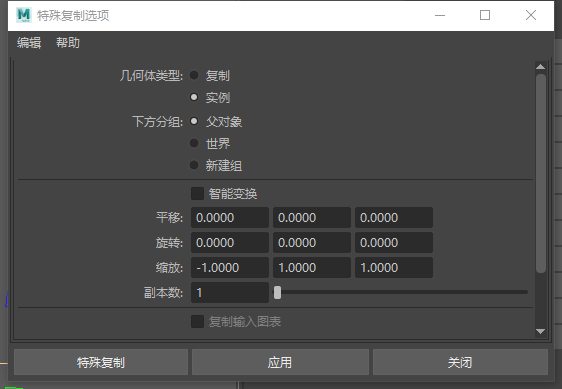Click the 应用 button
The height and width of the screenshot is (389, 562).
click(280, 362)
